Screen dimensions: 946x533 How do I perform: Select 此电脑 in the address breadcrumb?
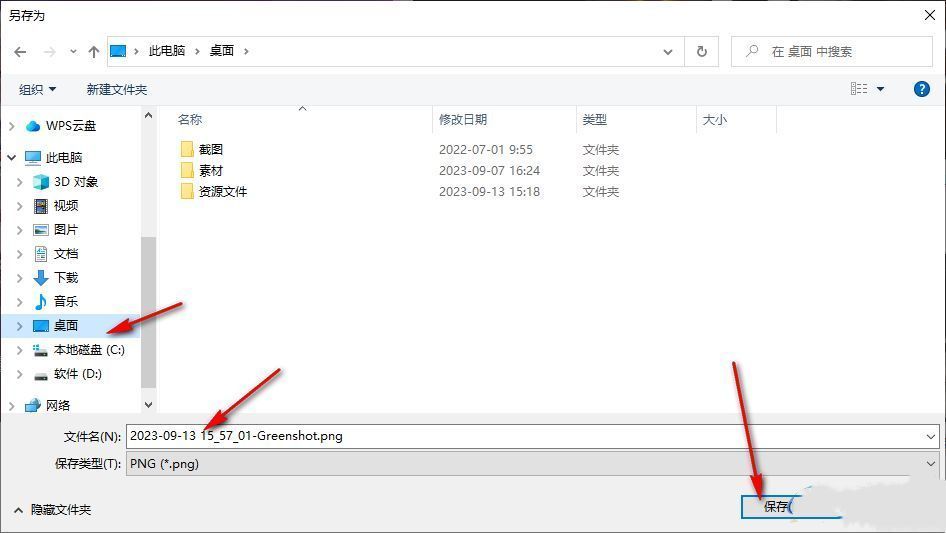point(167,51)
